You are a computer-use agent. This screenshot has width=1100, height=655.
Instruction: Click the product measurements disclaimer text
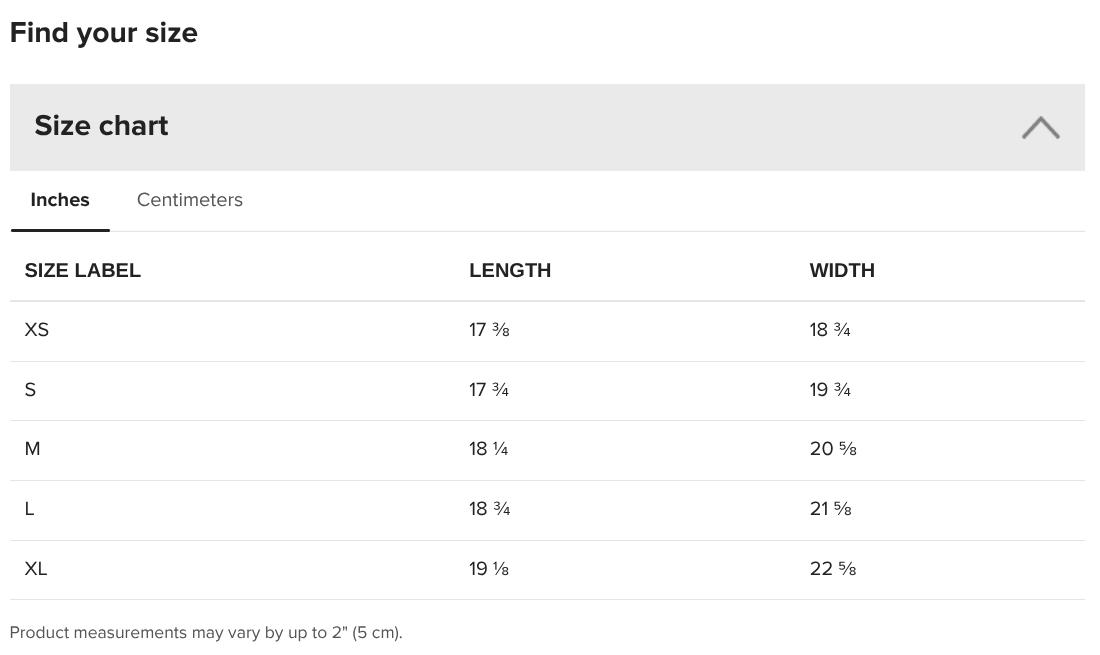click(206, 633)
